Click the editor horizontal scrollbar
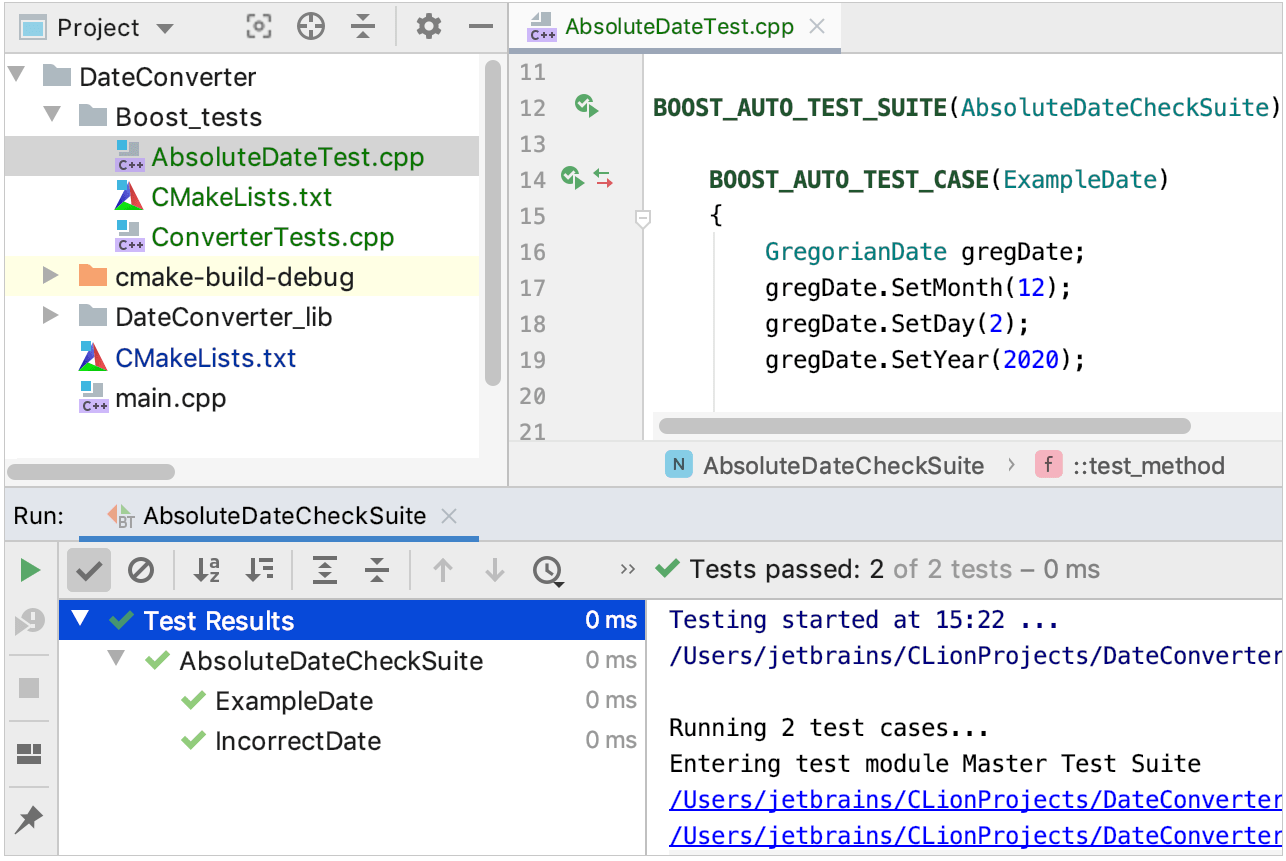This screenshot has height=861, width=1286. [x=924, y=426]
